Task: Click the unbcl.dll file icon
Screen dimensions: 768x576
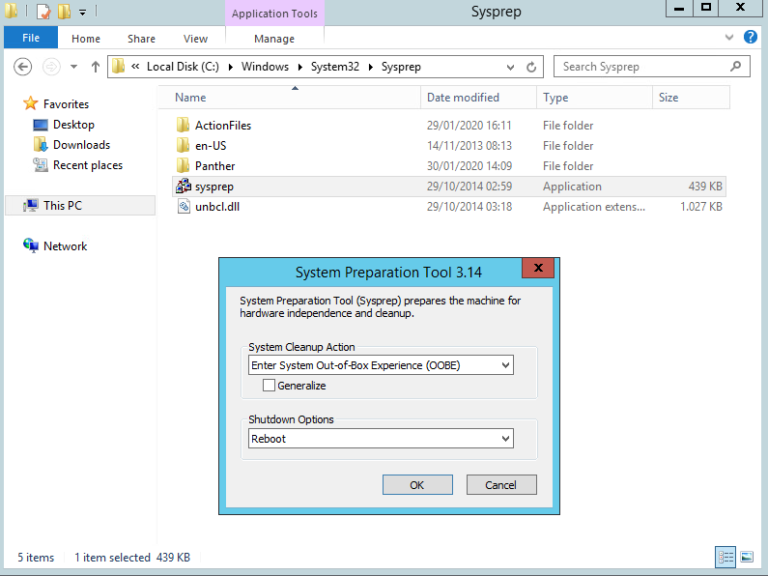Action: point(183,207)
